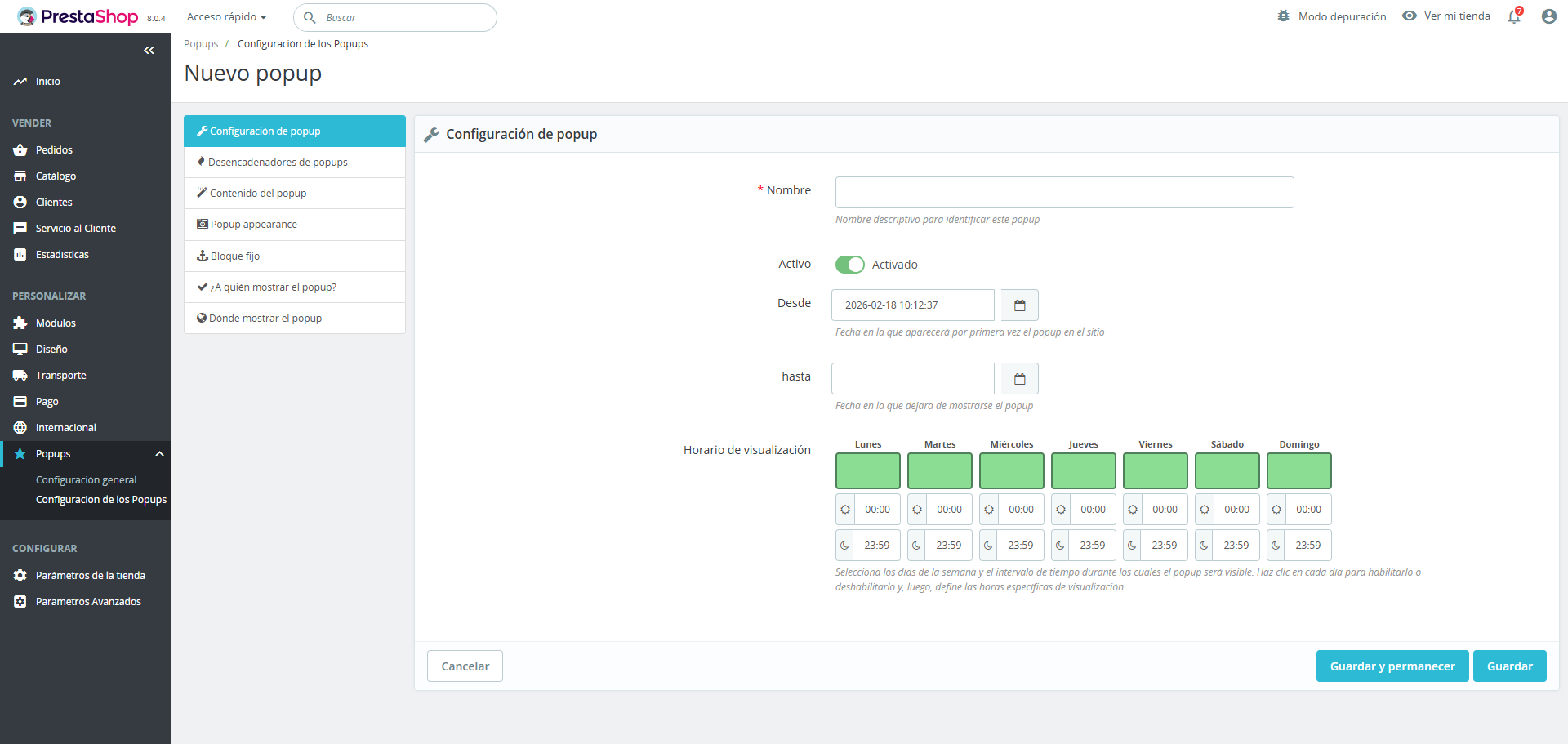
Task: Toggle Miércoles day in the display schedule
Action: click(1012, 471)
